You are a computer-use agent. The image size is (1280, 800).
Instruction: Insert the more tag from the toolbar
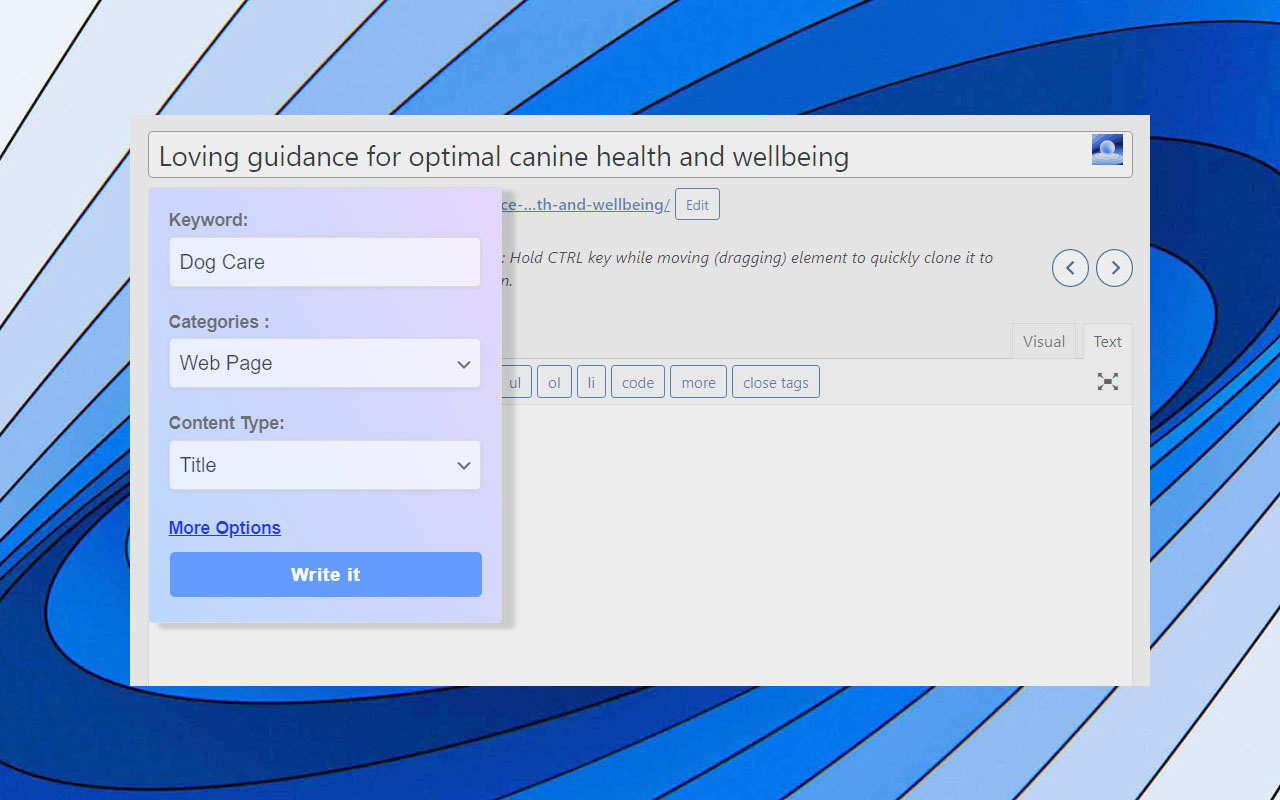(698, 383)
